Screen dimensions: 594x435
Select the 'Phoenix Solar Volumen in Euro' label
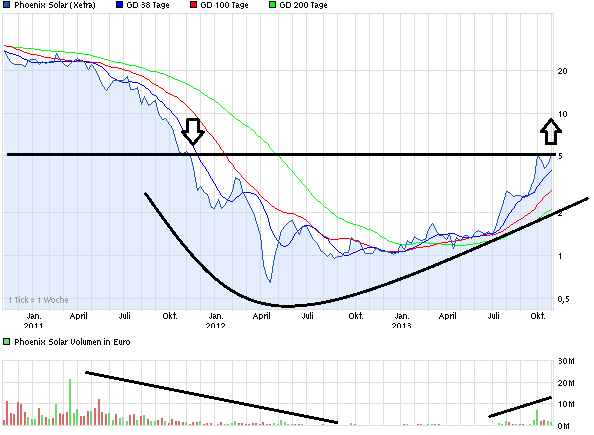[x=72, y=342]
